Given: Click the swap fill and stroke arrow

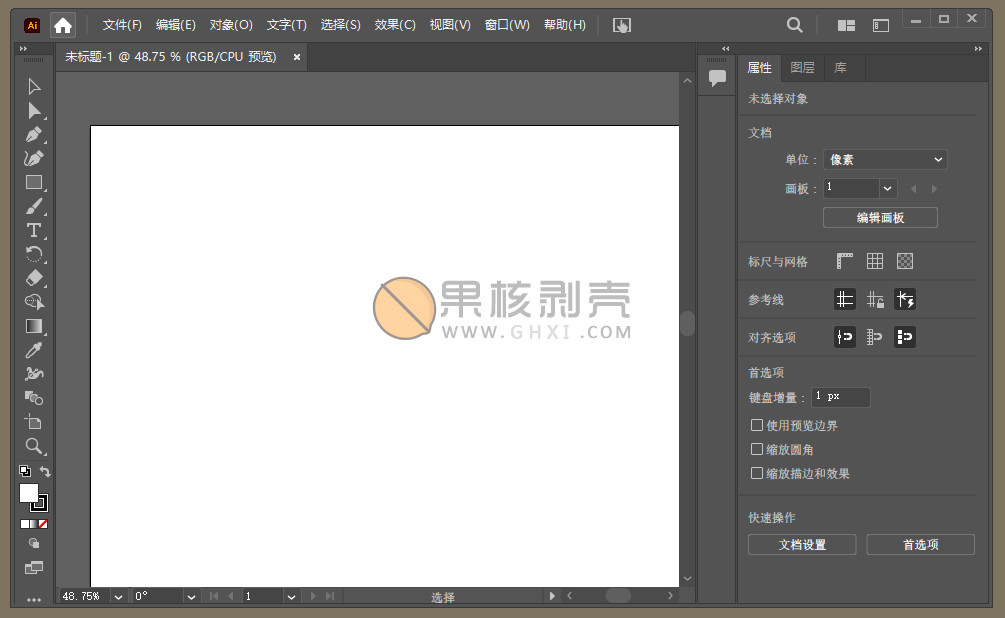Looking at the screenshot, I should [45, 471].
